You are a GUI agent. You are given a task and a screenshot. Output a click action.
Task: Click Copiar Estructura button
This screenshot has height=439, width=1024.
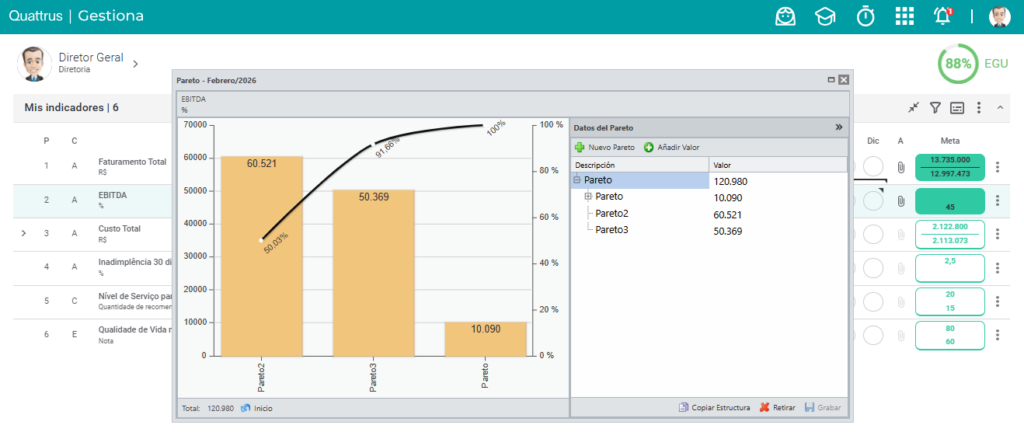pyautogui.click(x=714, y=408)
